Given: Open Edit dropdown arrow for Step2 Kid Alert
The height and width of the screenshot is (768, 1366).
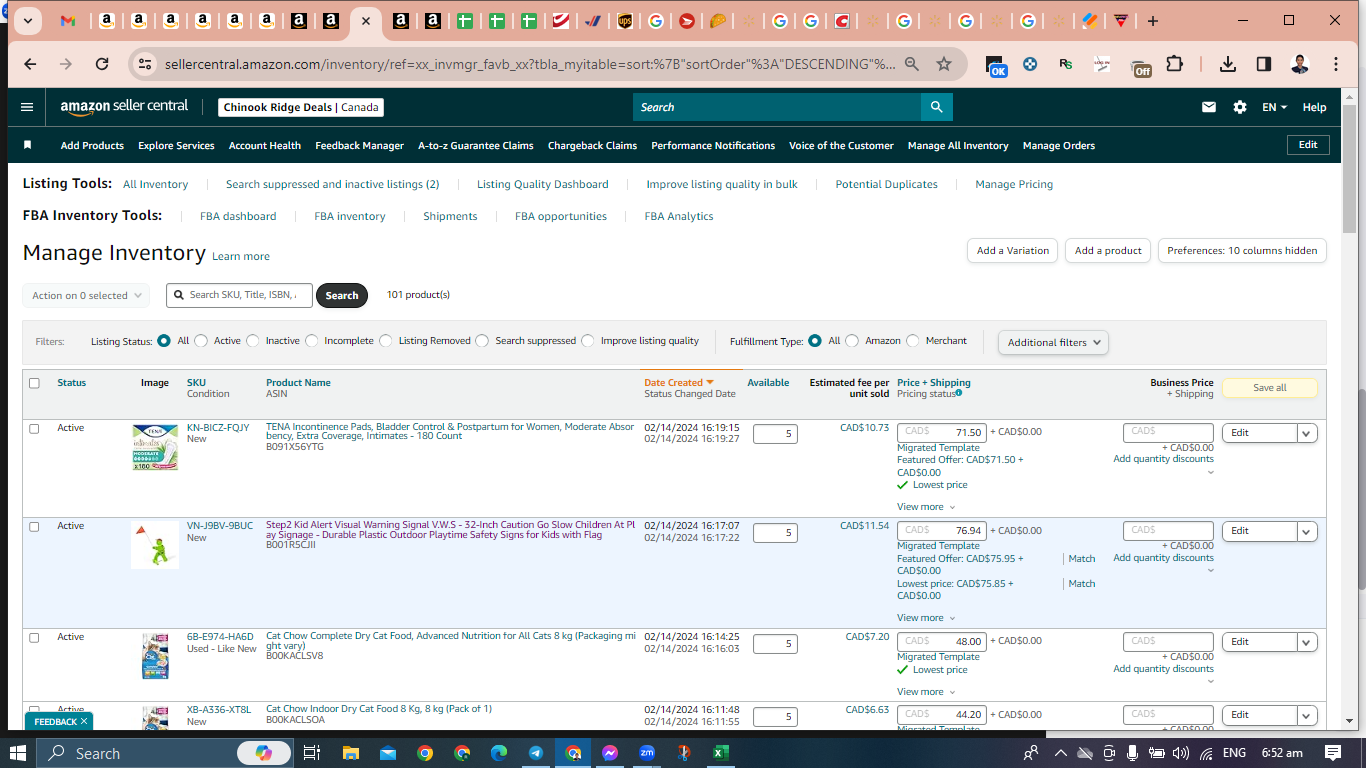Looking at the screenshot, I should coord(1307,531).
